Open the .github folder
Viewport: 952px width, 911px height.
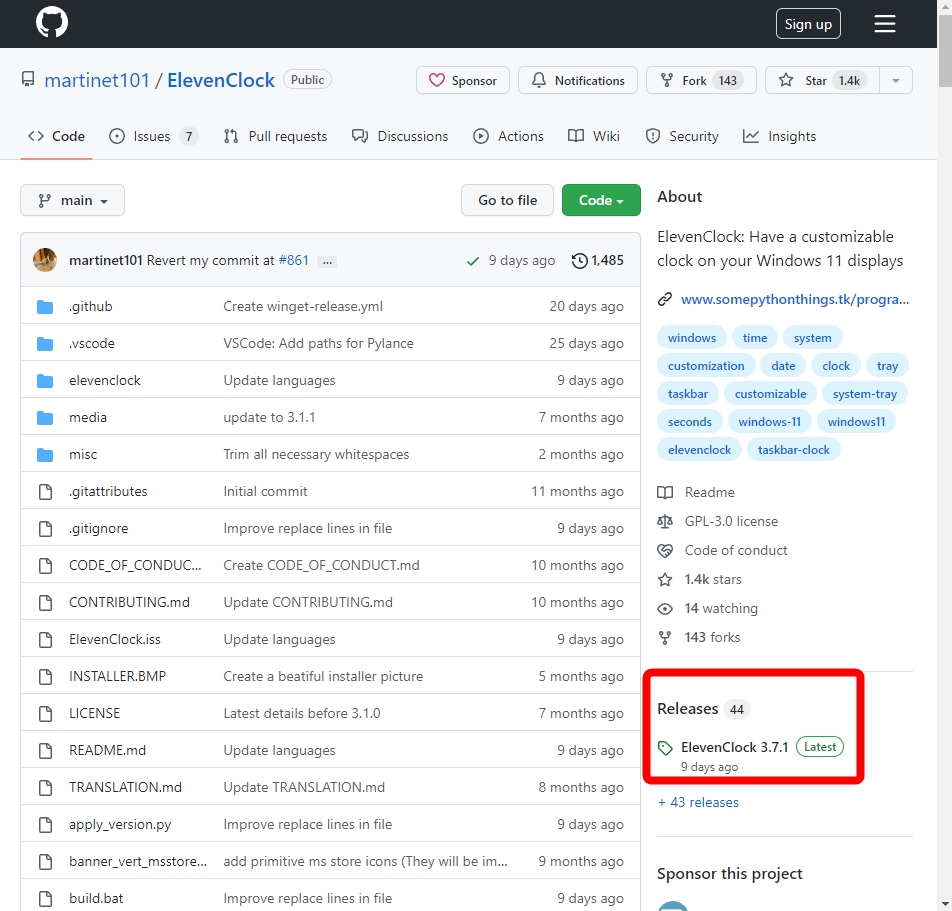(91, 306)
